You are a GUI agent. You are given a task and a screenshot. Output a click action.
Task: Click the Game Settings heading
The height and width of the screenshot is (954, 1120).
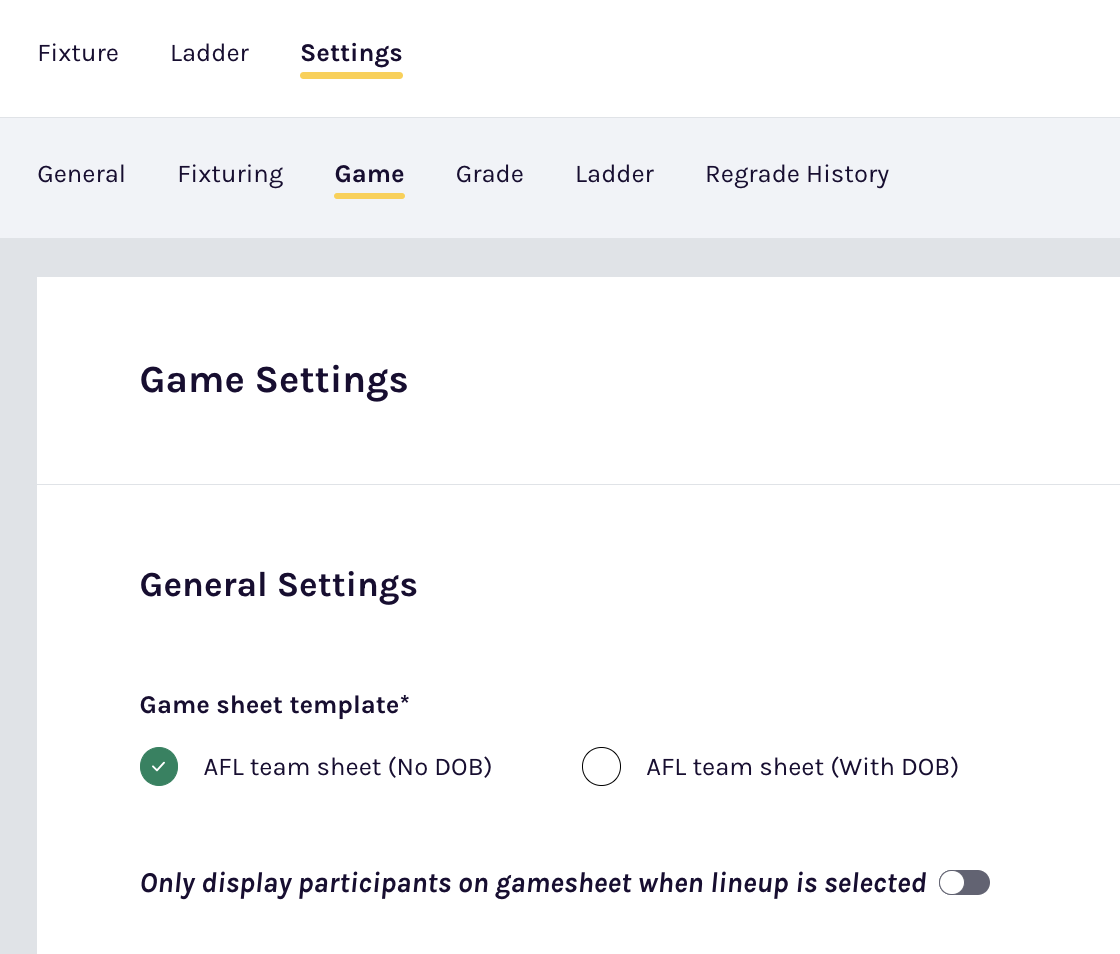(274, 380)
